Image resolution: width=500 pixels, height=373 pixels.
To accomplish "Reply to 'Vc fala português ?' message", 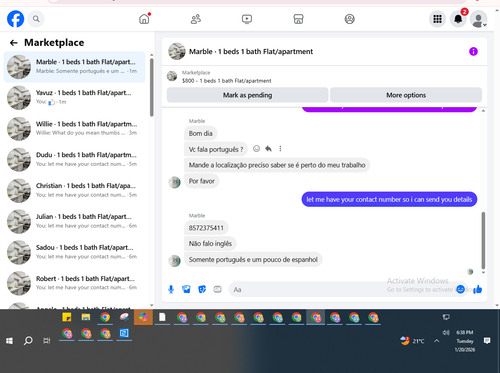I will coord(268,149).
